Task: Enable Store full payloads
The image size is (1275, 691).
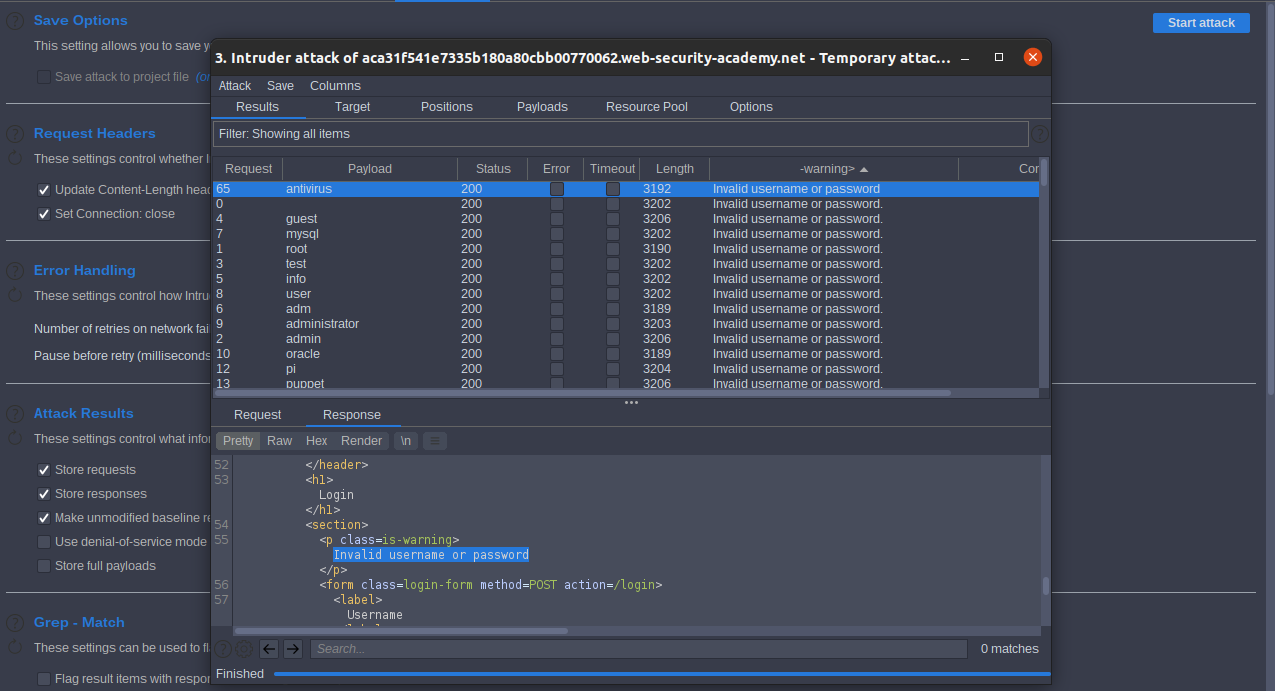Action: point(44,566)
